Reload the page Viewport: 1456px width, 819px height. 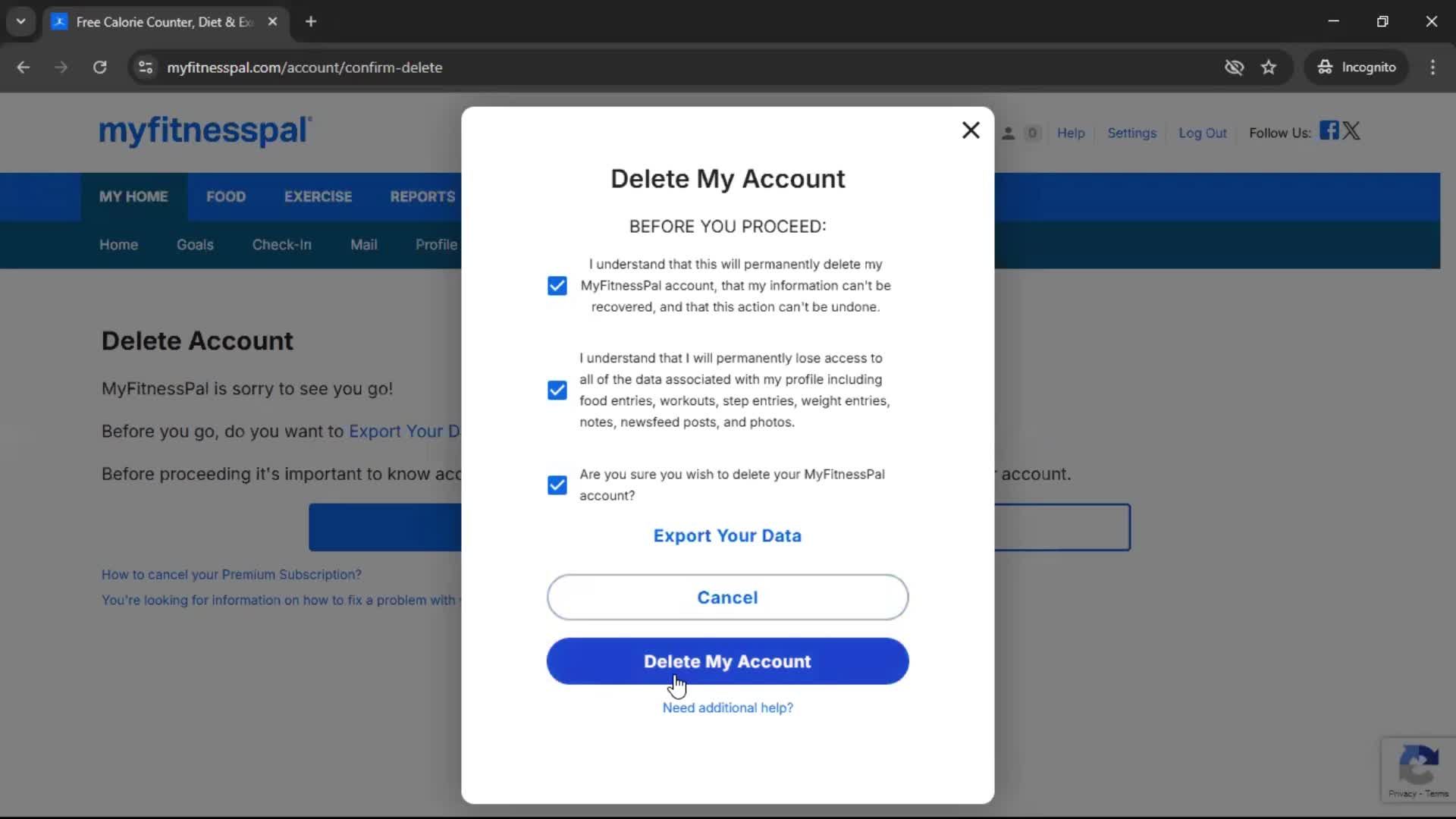click(99, 67)
